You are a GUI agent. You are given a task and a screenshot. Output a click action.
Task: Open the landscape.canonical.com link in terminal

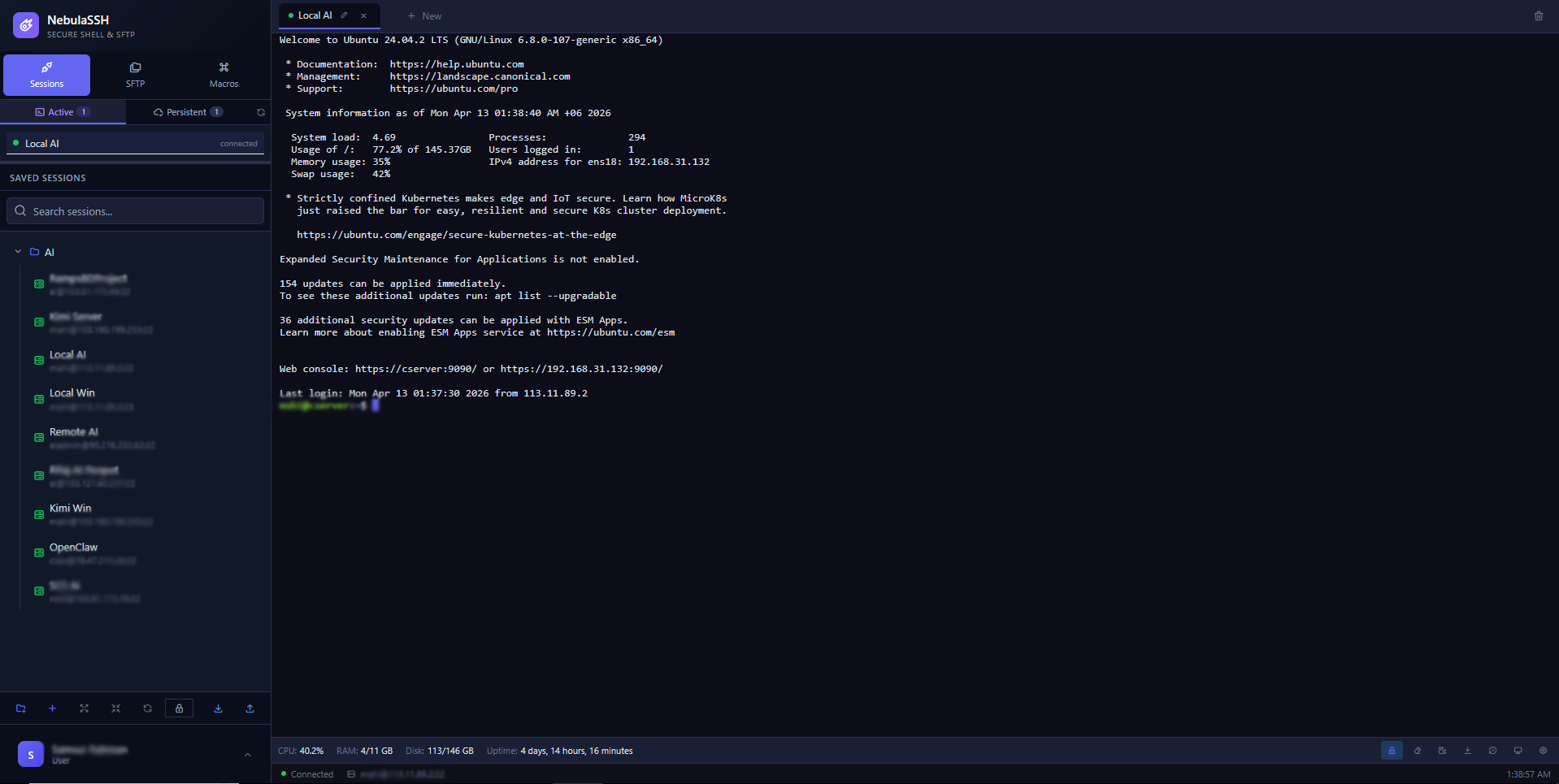[480, 76]
